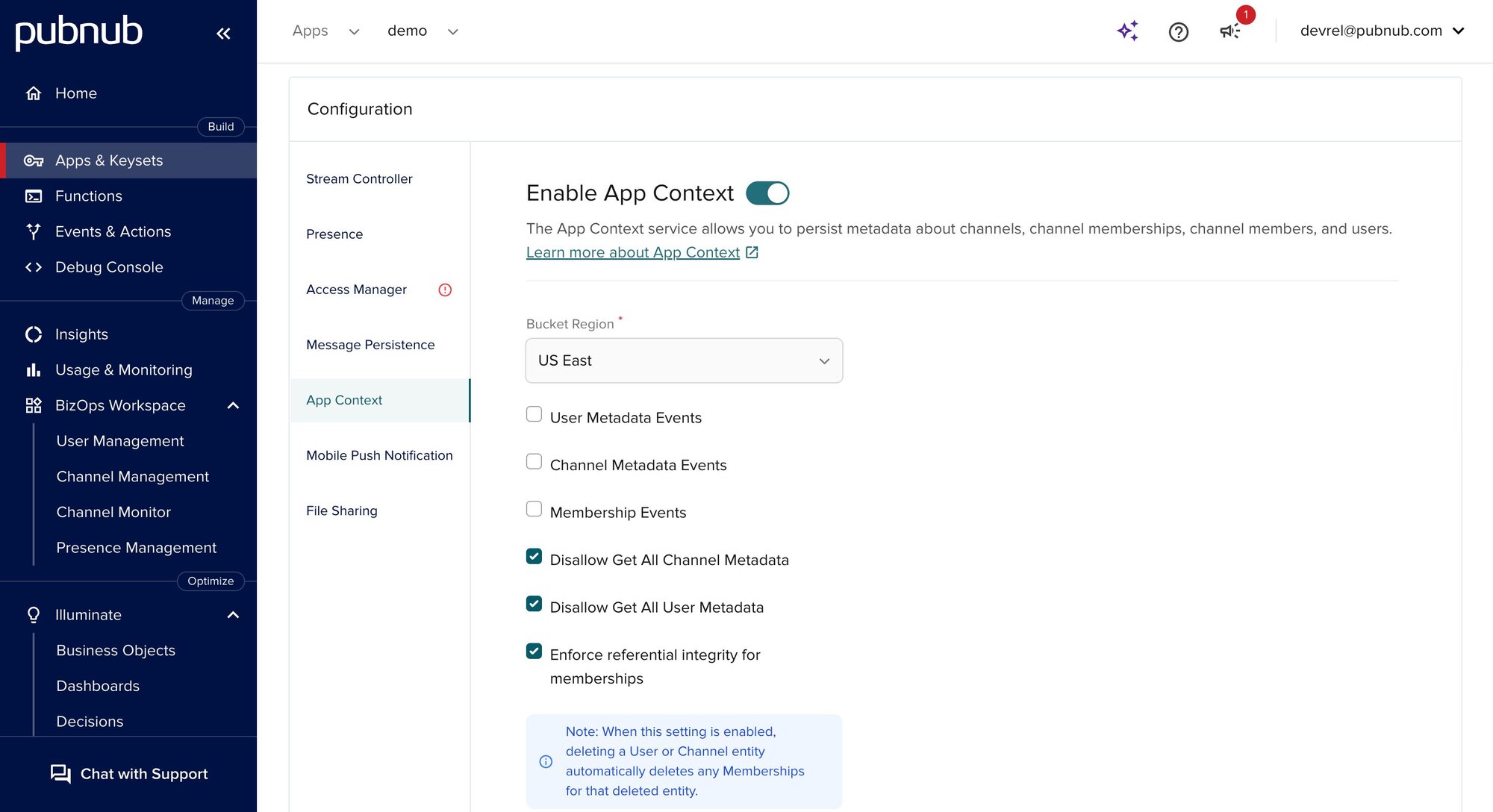Click the note info icon
1493x812 pixels.
546,761
